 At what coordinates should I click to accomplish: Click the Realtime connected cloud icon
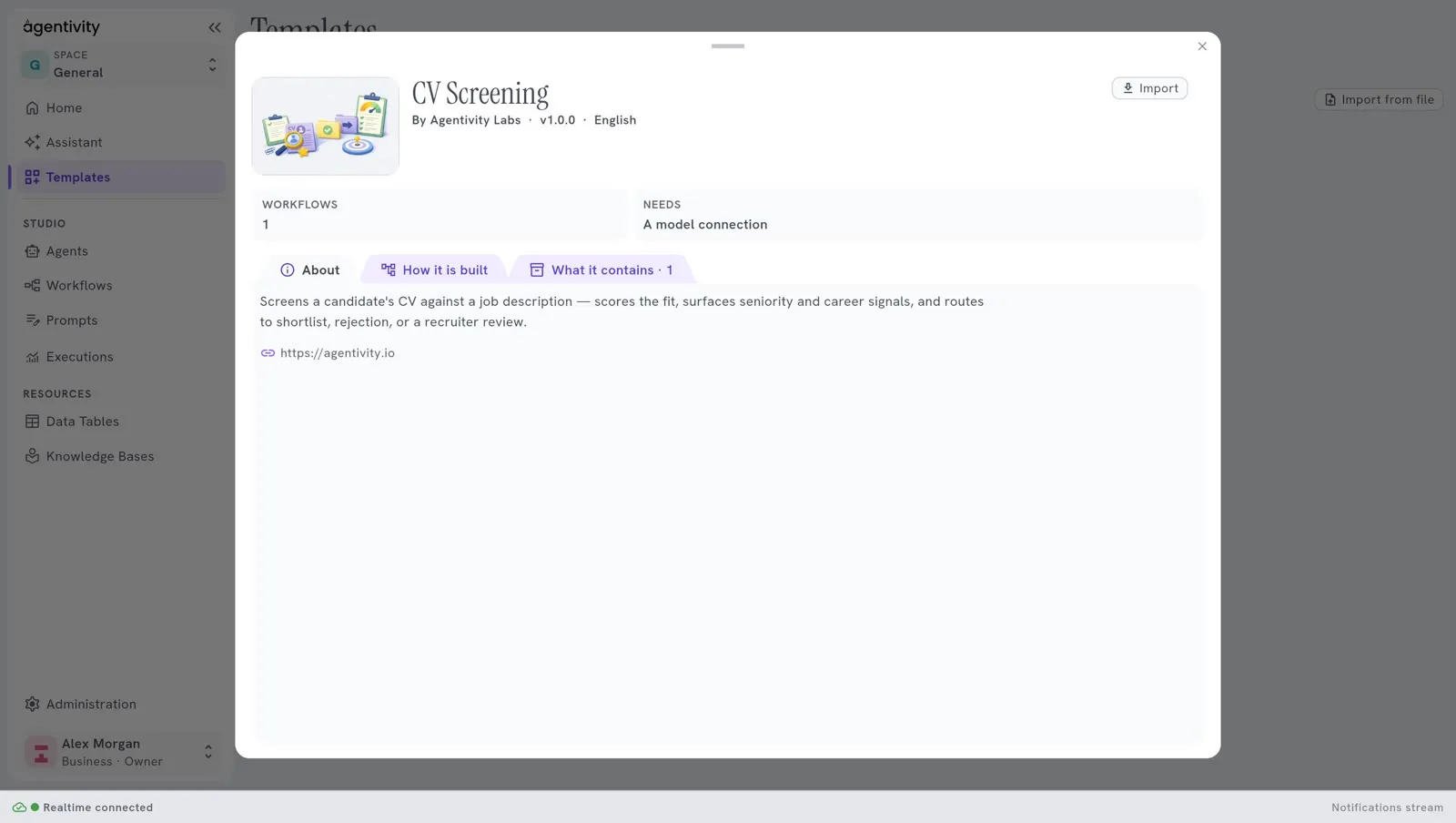coord(19,808)
